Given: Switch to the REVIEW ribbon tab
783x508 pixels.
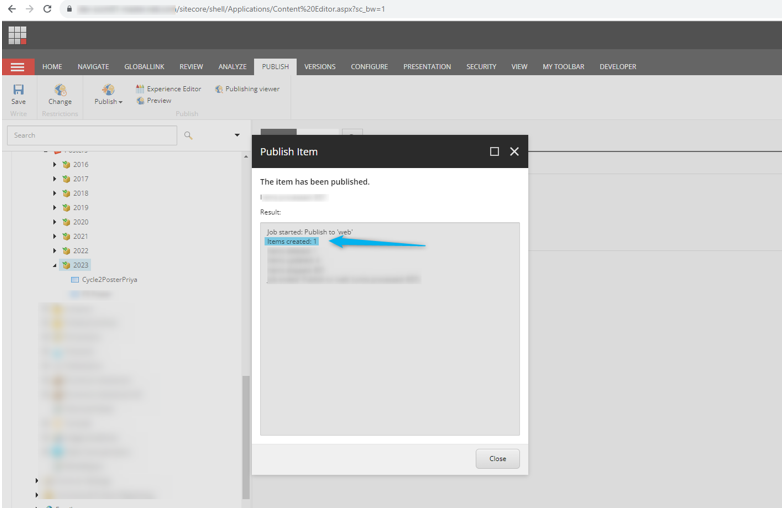Looking at the screenshot, I should point(191,67).
